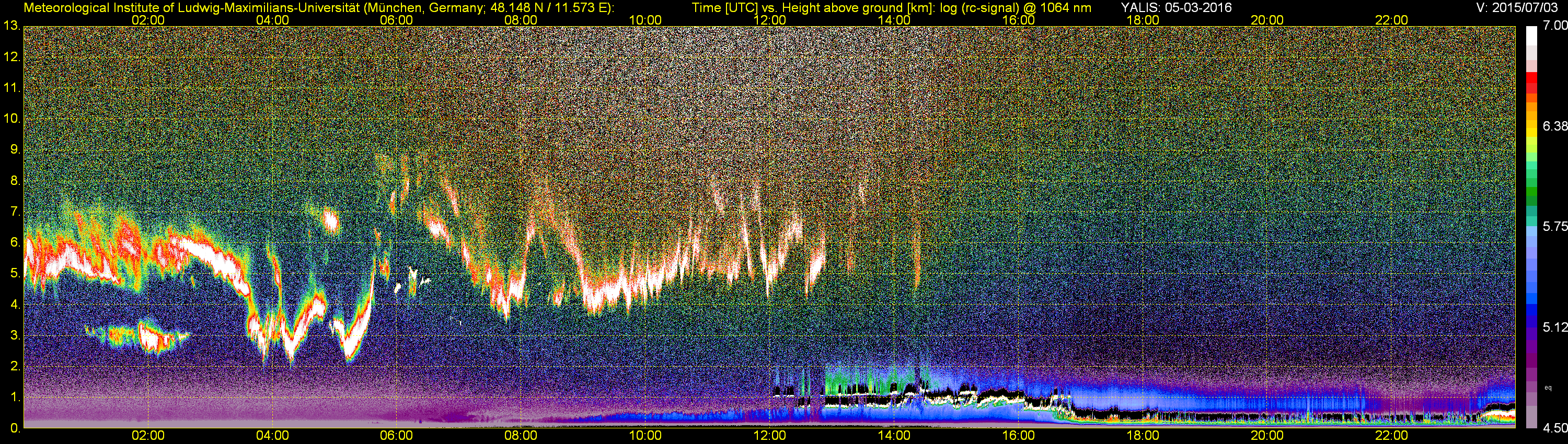Screen dimensions: 1568x444
Task: Click the Meteorological Institute title text
Action: (x=319, y=8)
